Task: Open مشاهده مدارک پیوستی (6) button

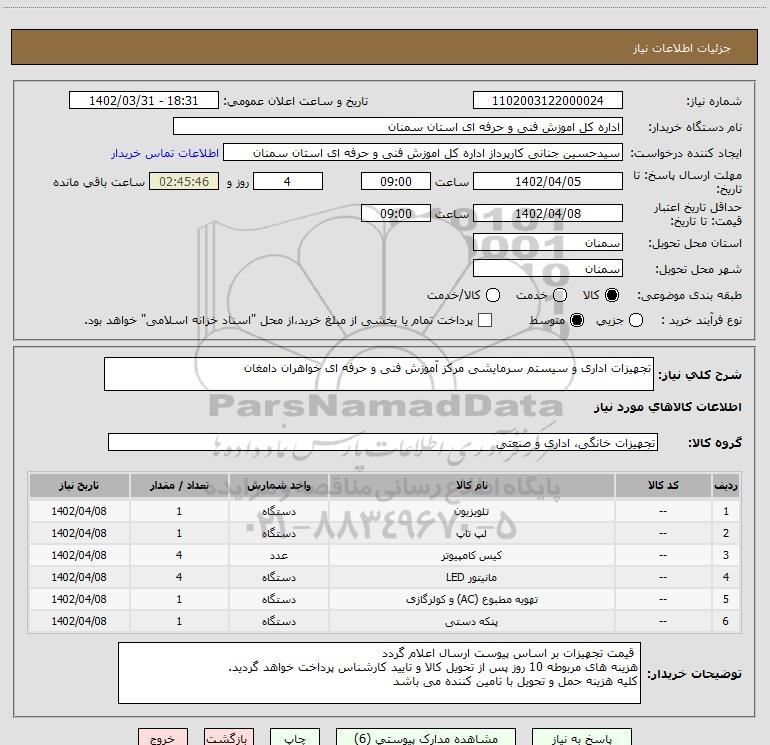Action: point(426,738)
